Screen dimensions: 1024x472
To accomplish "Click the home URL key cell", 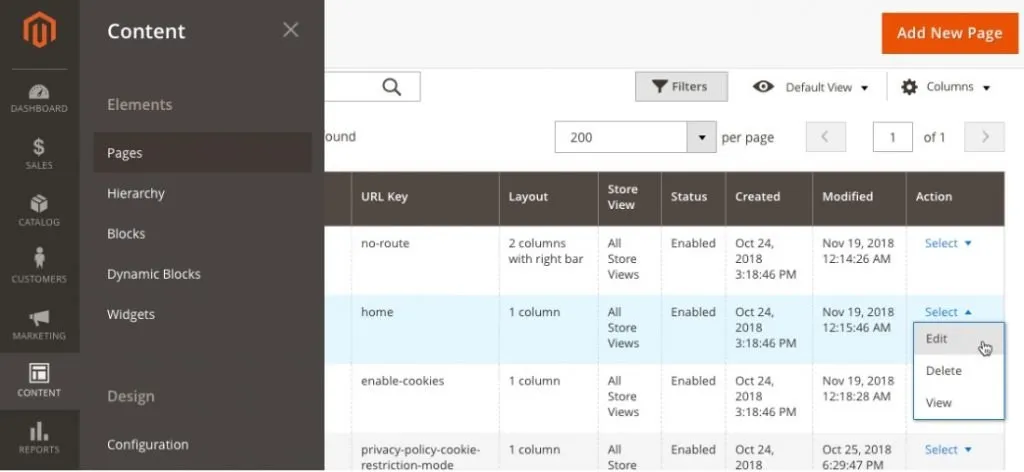I will click(425, 330).
